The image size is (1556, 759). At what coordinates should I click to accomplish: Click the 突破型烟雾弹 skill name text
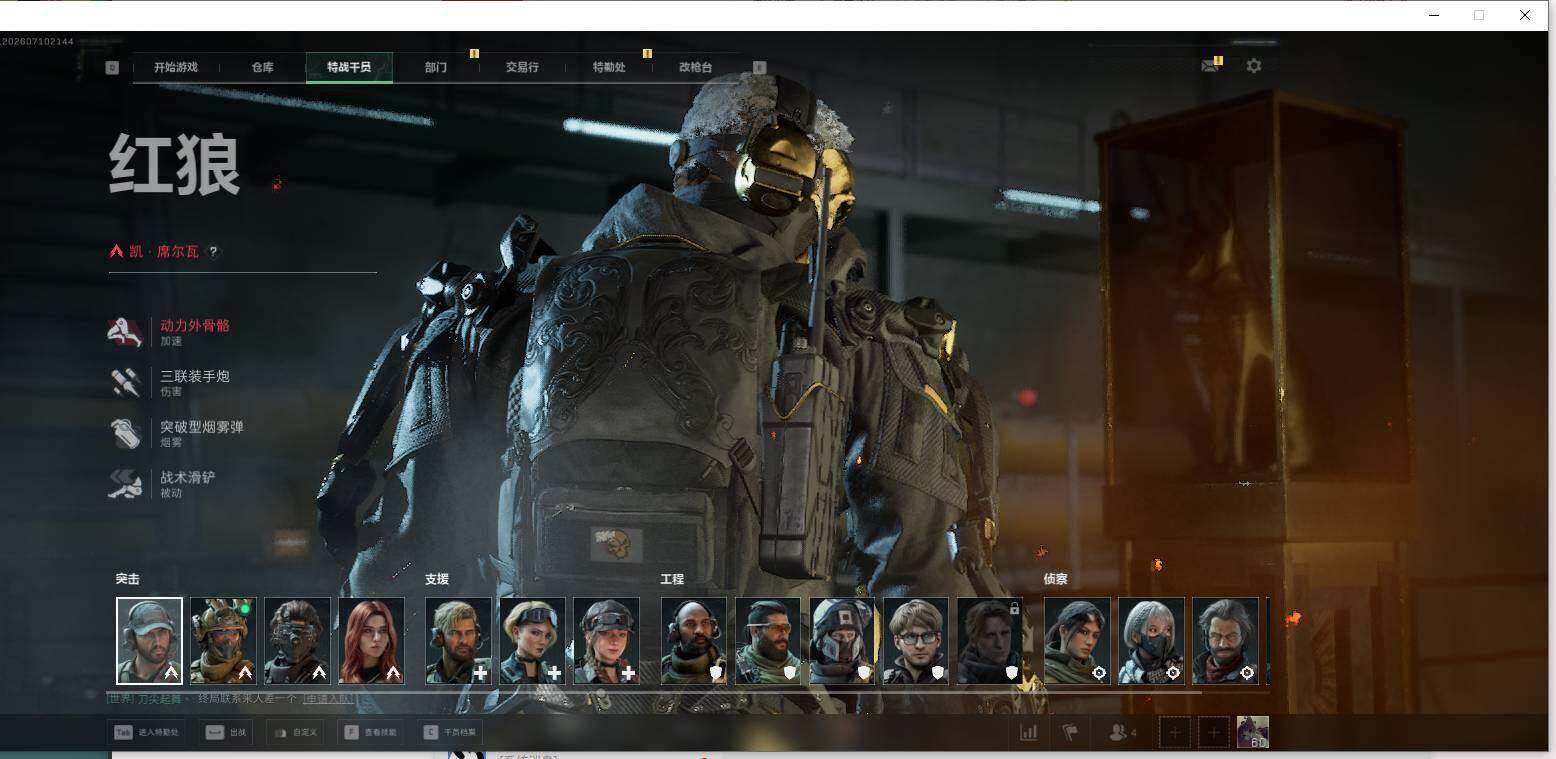(x=202, y=427)
